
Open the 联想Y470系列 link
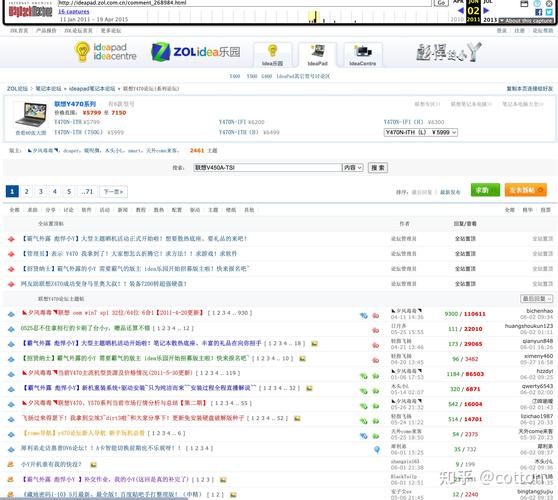coord(75,104)
